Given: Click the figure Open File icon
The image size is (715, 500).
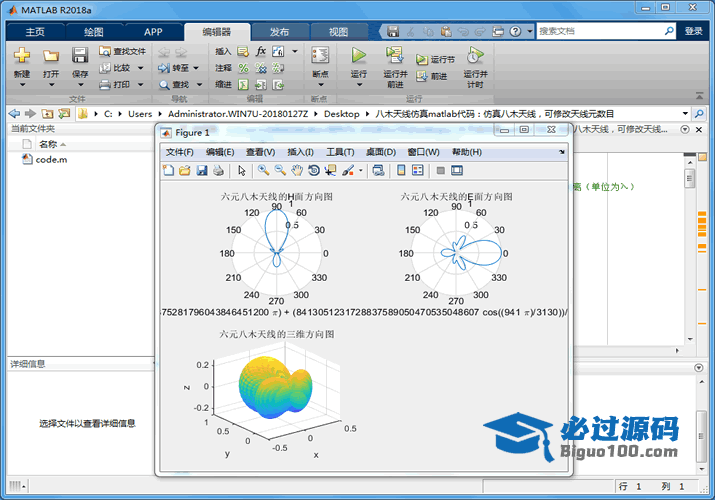Looking at the screenshot, I should point(185,170).
